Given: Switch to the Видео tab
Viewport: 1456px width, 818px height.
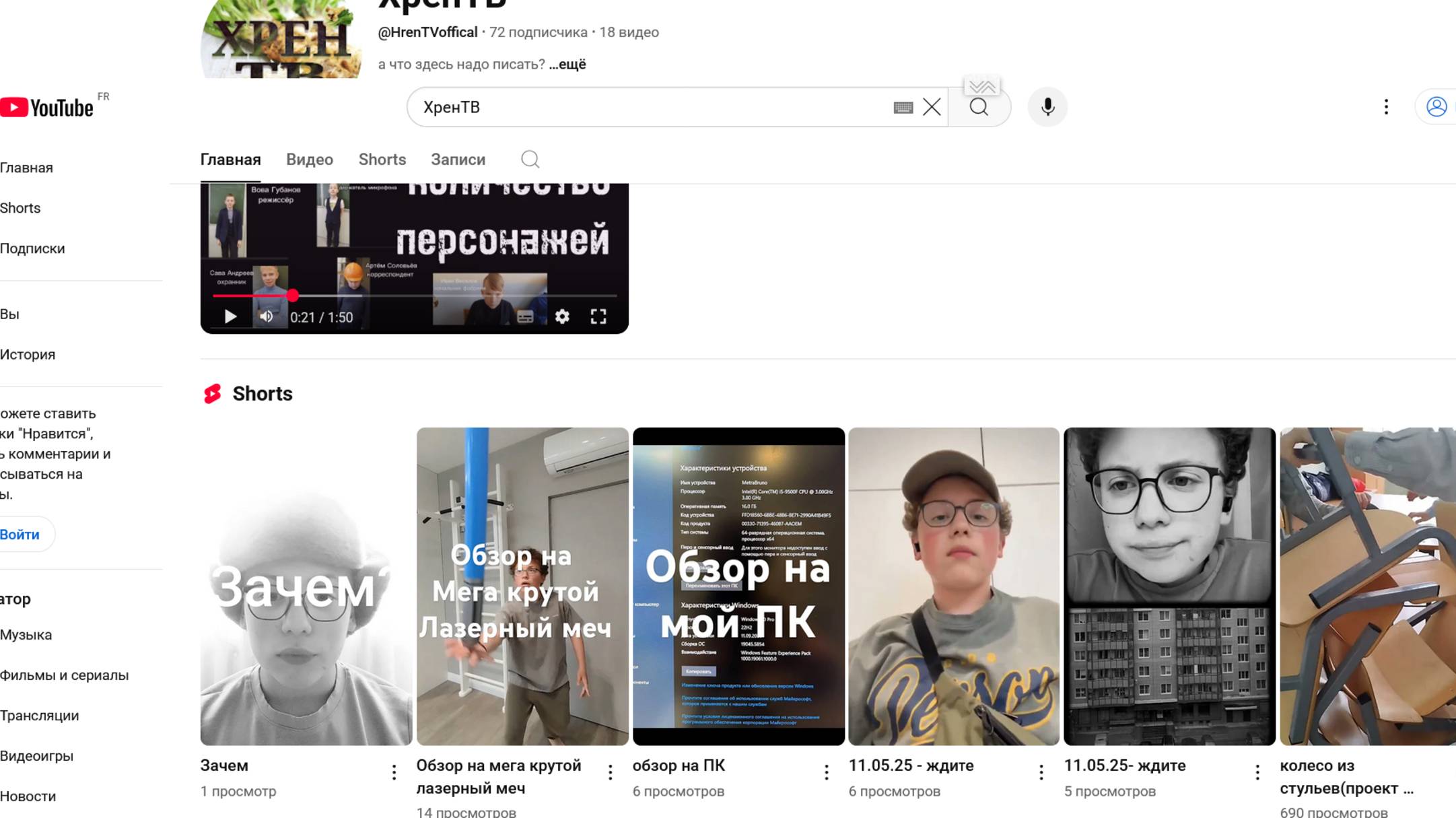Looking at the screenshot, I should click(x=309, y=160).
